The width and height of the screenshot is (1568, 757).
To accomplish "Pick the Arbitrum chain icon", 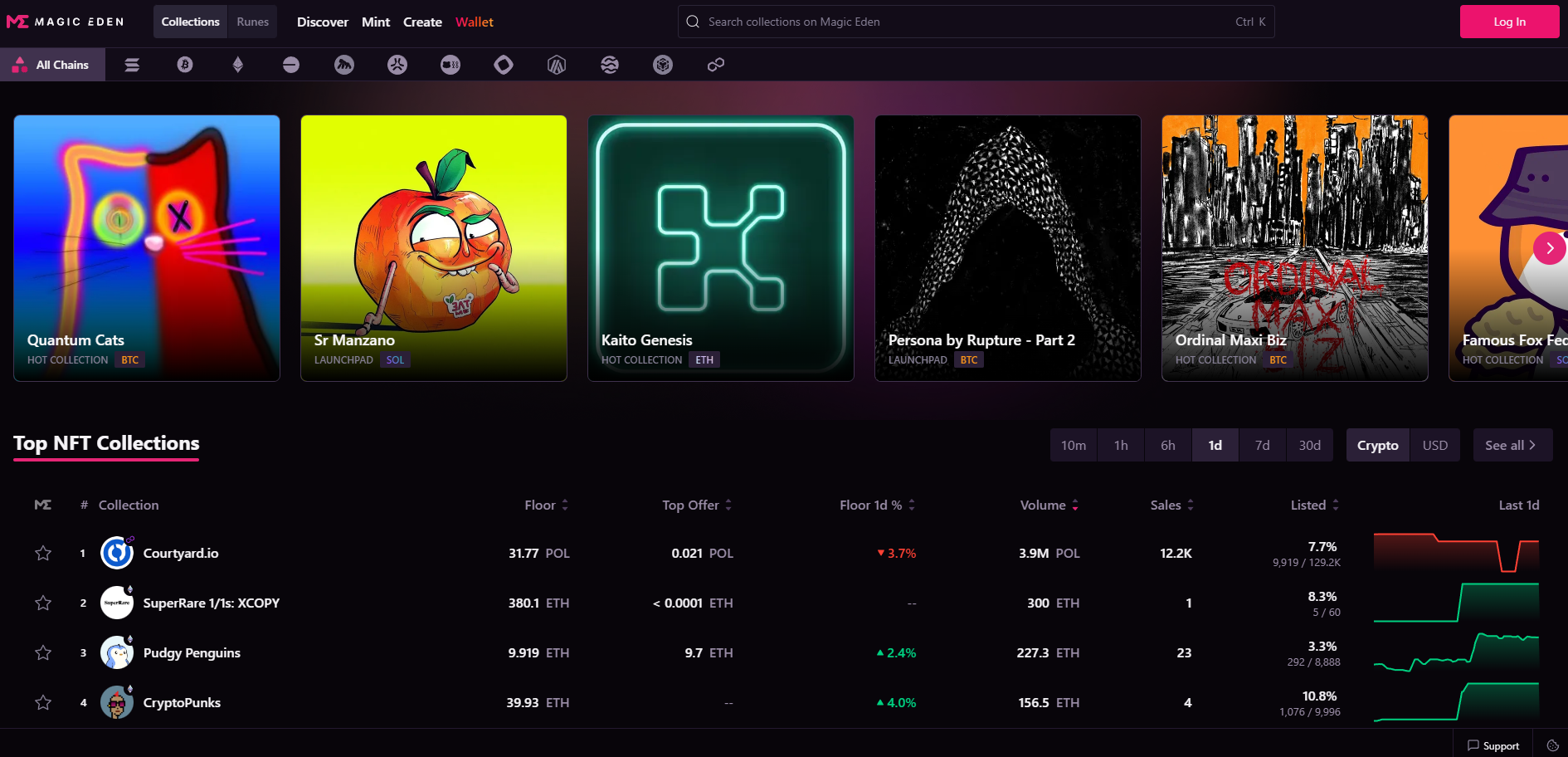I will coord(557,65).
